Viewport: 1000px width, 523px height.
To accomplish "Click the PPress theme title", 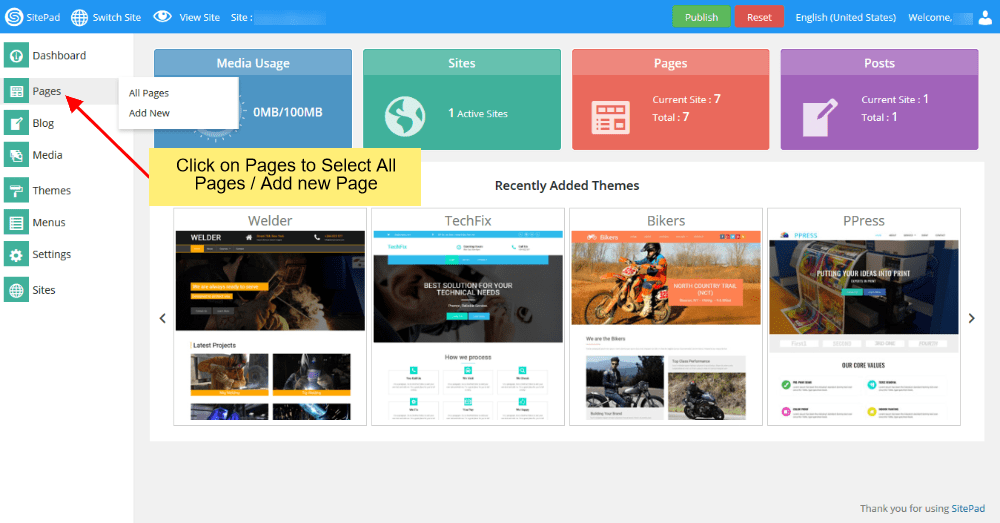I will (x=864, y=221).
